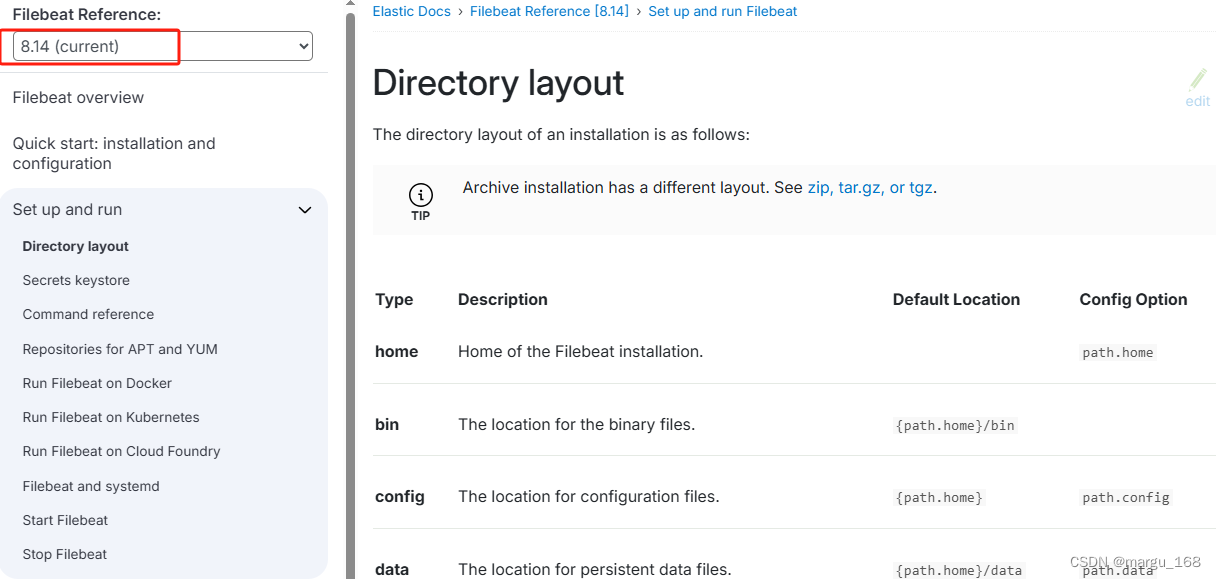Viewport: 1216px width, 579px height.
Task: Click Filebeat Reference [8.14] breadcrumb
Action: (x=549, y=11)
